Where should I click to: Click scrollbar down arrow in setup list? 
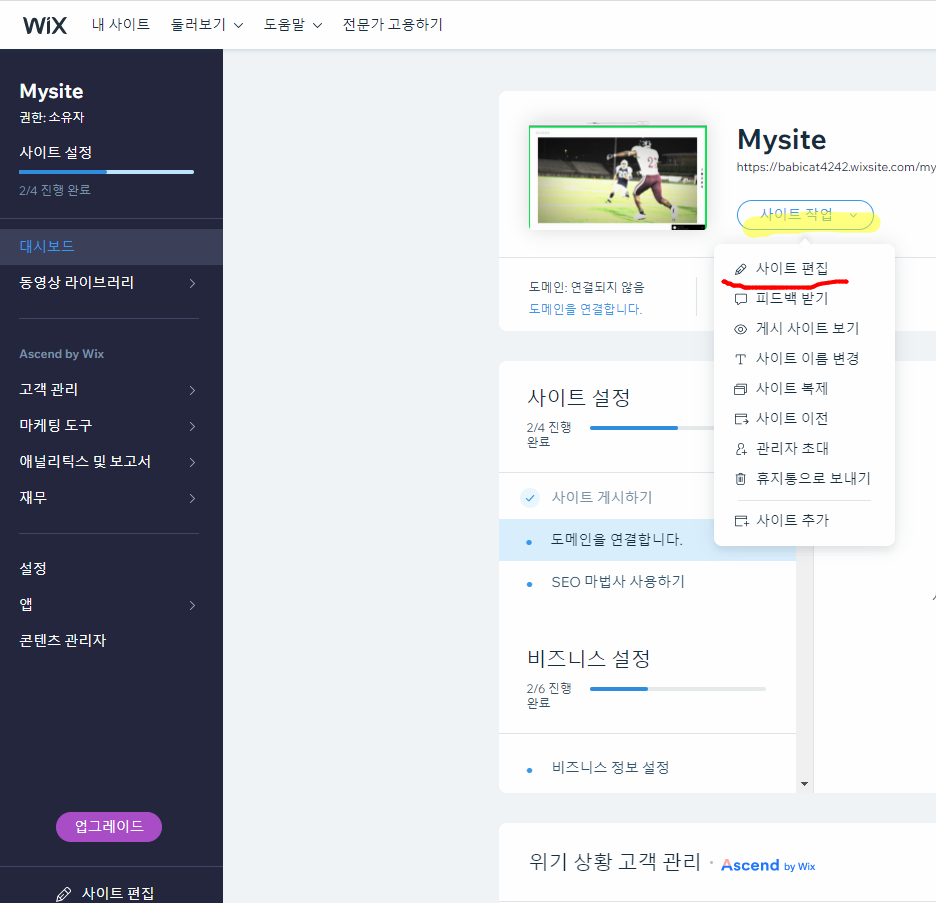point(804,784)
